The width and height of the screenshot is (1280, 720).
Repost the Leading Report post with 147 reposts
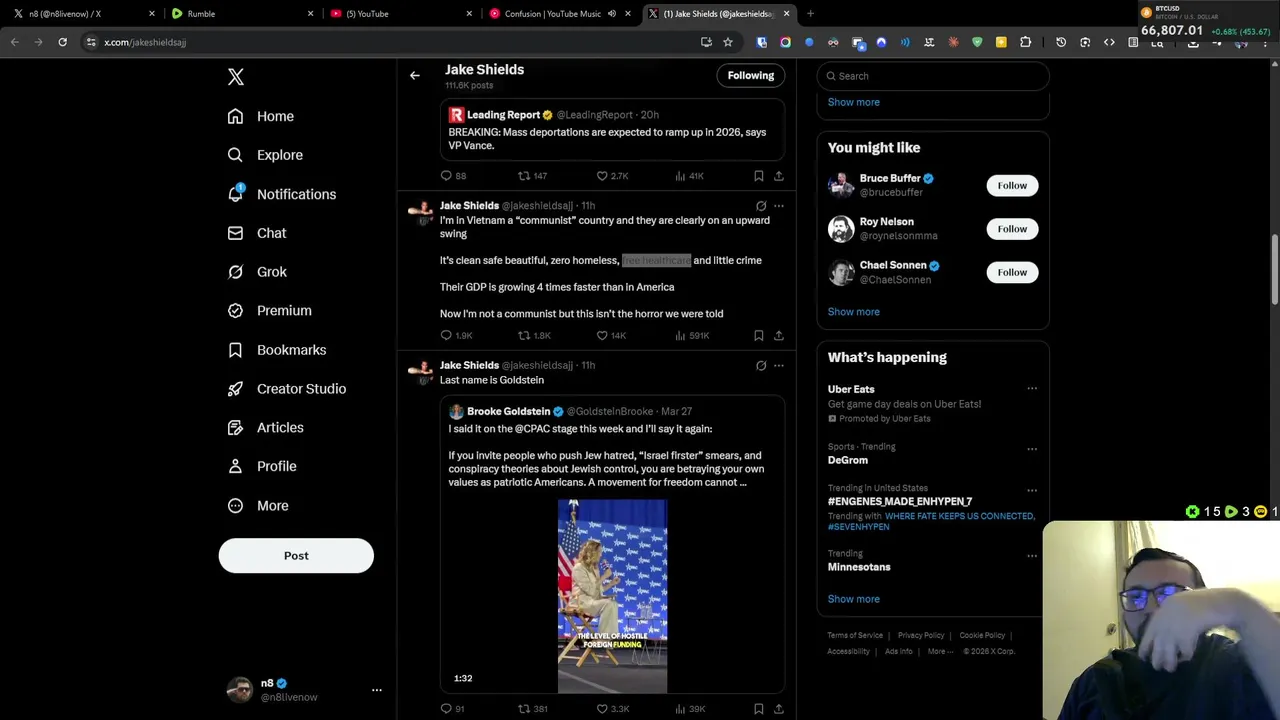coord(524,176)
